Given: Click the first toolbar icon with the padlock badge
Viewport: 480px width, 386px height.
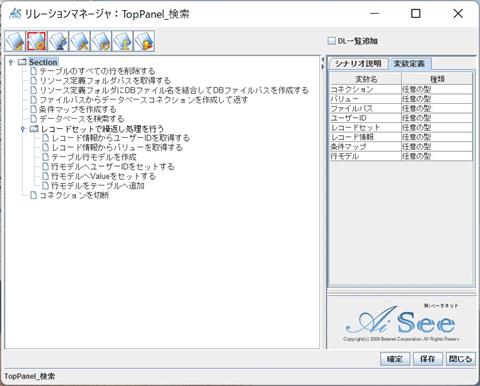Looking at the screenshot, I should coord(15,41).
